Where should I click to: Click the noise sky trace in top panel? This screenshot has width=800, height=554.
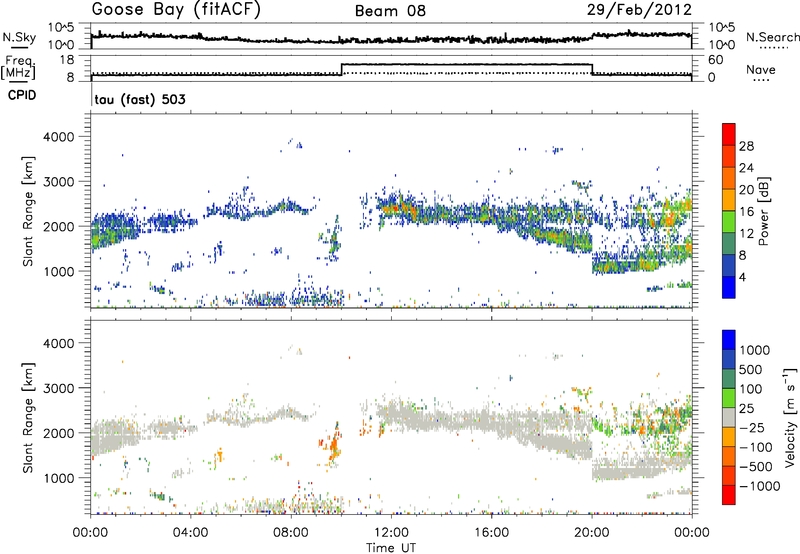tap(391, 39)
